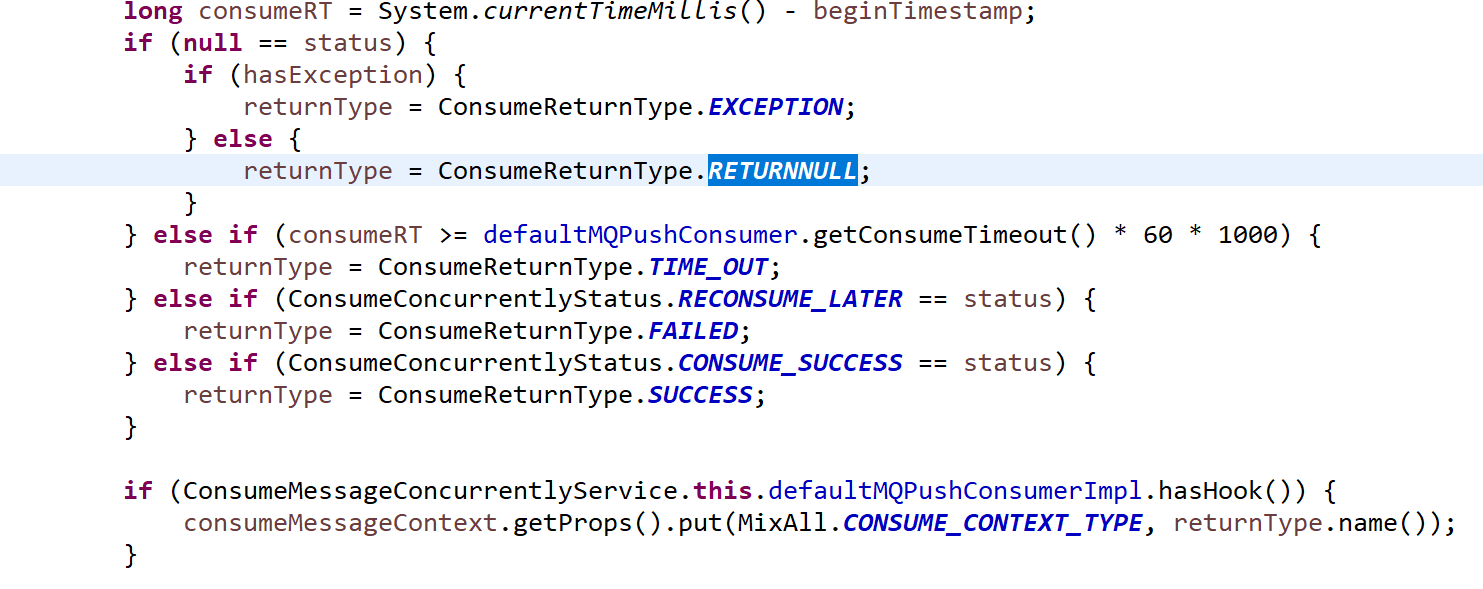Click the CONSUME_CONTEXT_TYPE constant
This screenshot has width=1483, height=589.
[992, 523]
